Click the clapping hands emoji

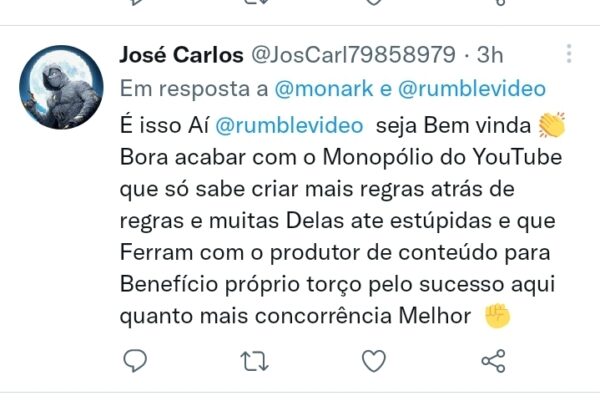pos(551,126)
